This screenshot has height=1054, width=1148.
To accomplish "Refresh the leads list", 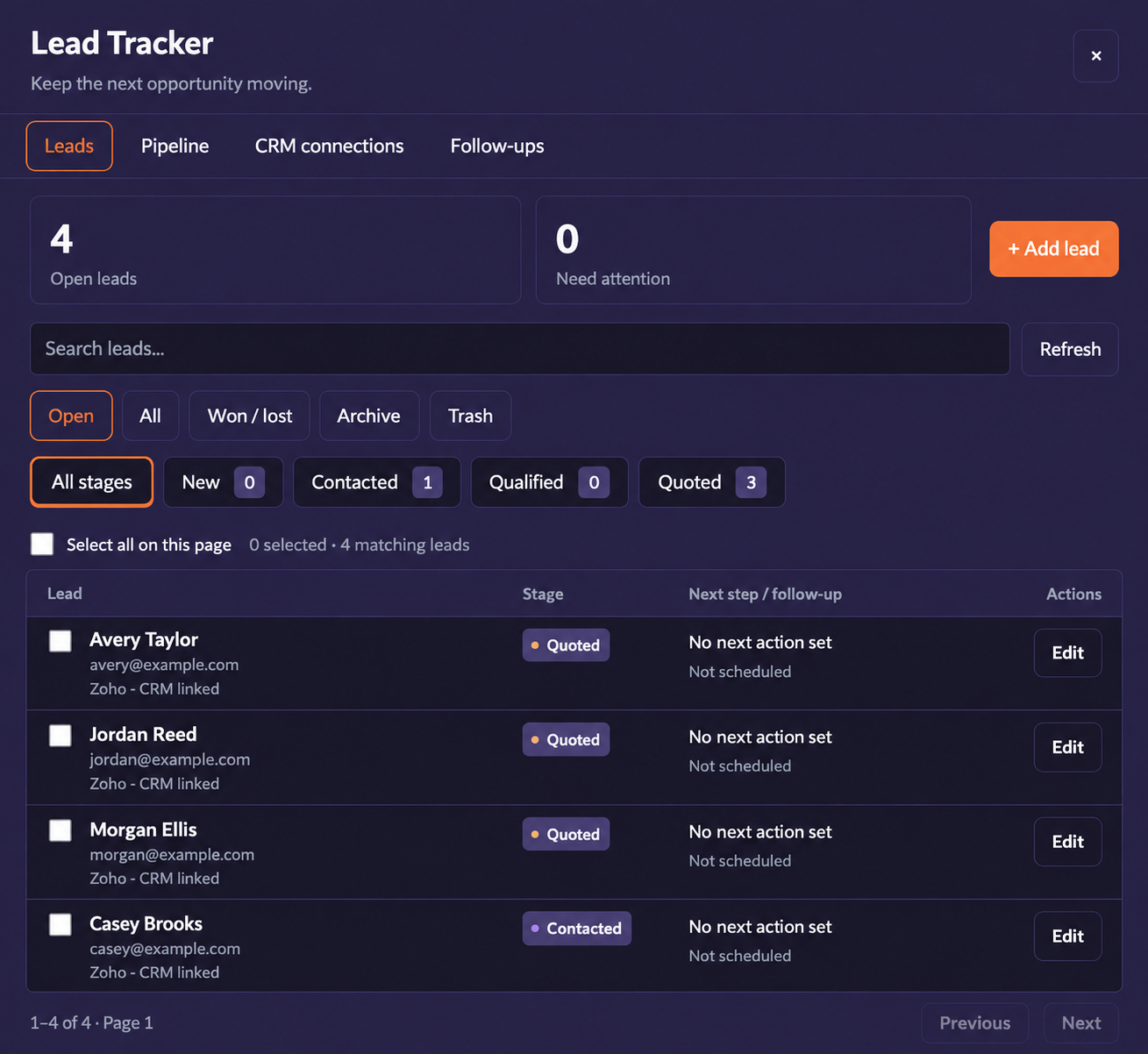I will [x=1070, y=349].
